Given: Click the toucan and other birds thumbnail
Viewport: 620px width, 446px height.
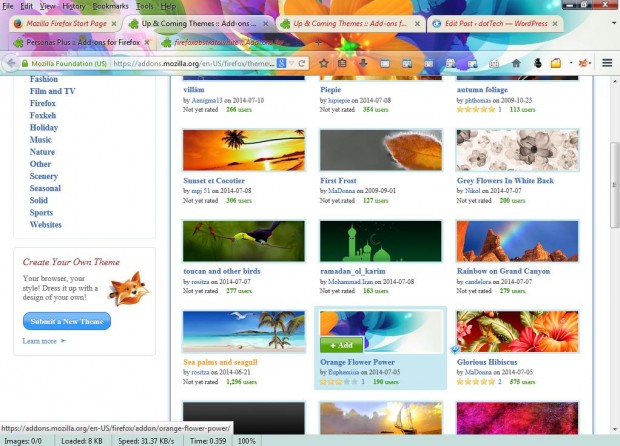Looking at the screenshot, I should point(244,241).
